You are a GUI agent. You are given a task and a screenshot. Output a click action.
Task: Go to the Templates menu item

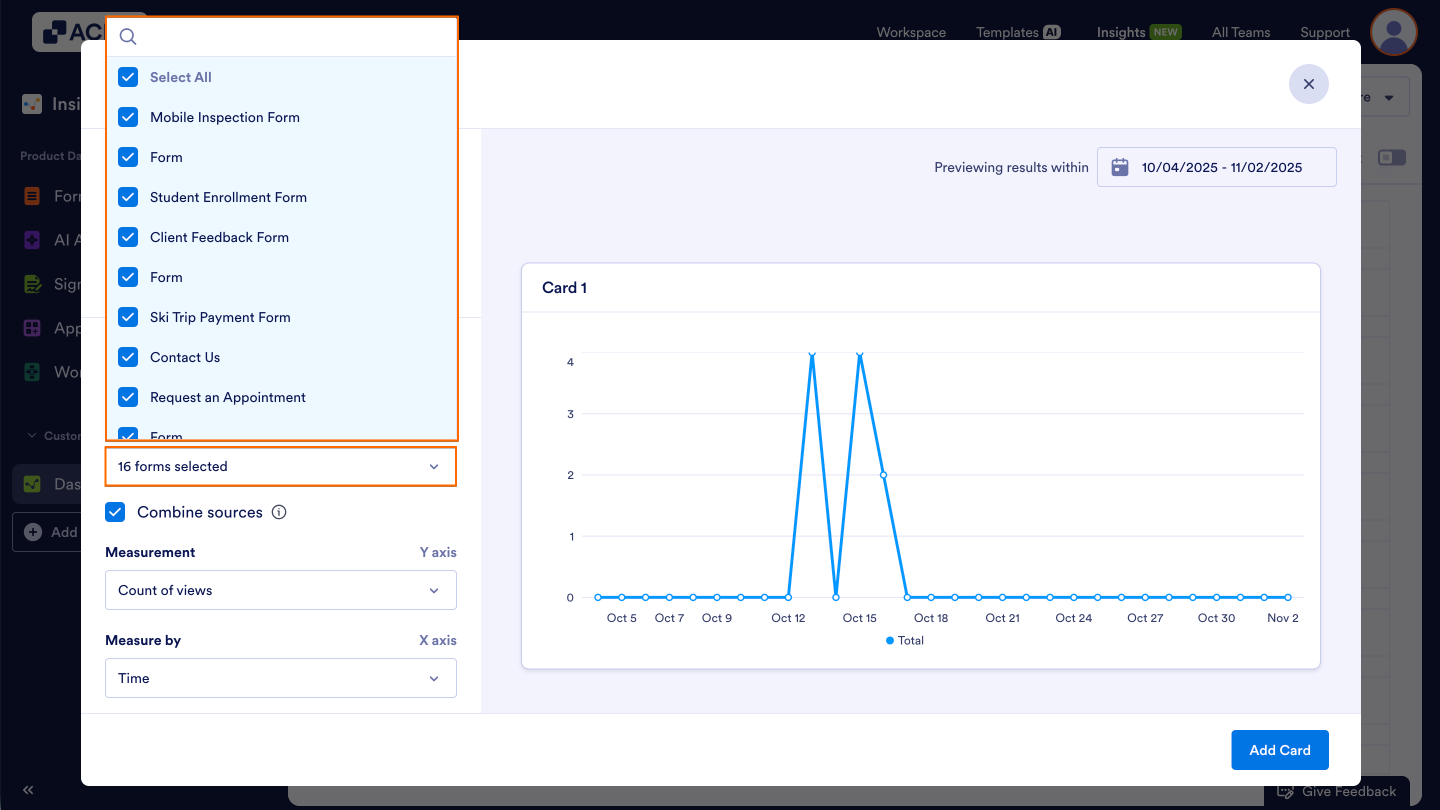(x=1009, y=32)
